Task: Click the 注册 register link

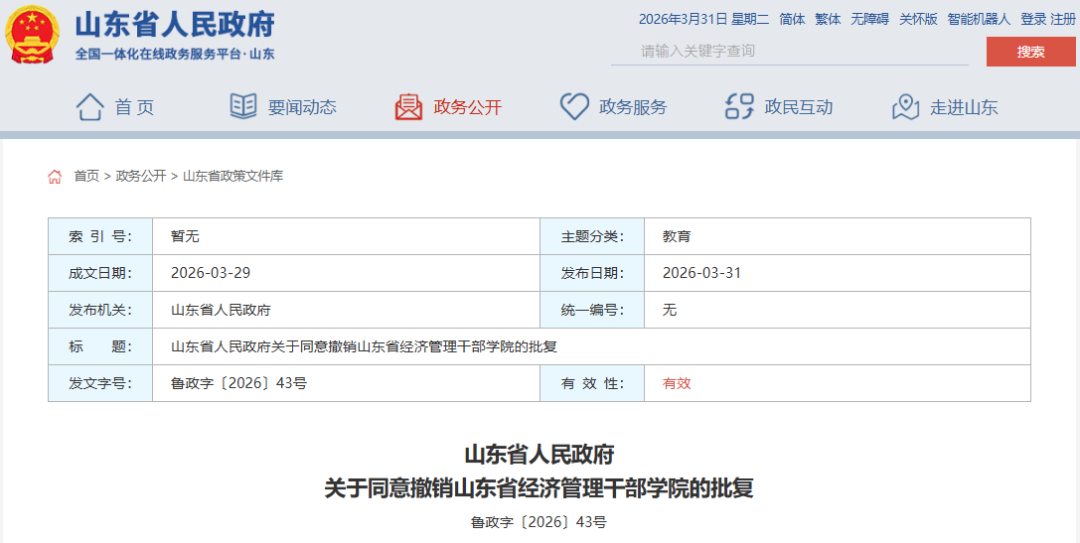Action: coord(1063,19)
